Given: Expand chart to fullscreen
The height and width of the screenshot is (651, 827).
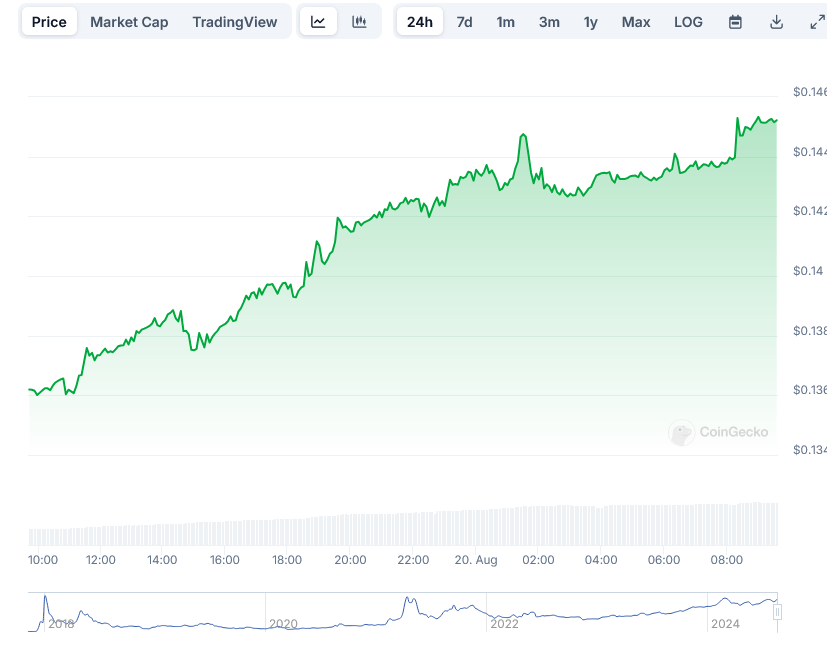Looking at the screenshot, I should click(x=818, y=22).
